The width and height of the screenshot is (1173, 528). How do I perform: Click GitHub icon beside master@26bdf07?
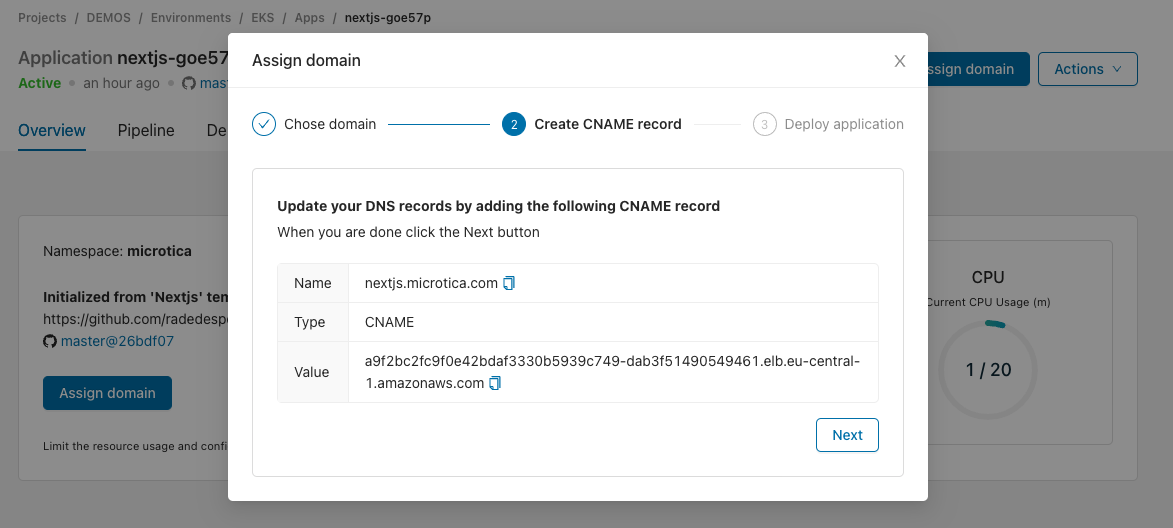pos(50,341)
